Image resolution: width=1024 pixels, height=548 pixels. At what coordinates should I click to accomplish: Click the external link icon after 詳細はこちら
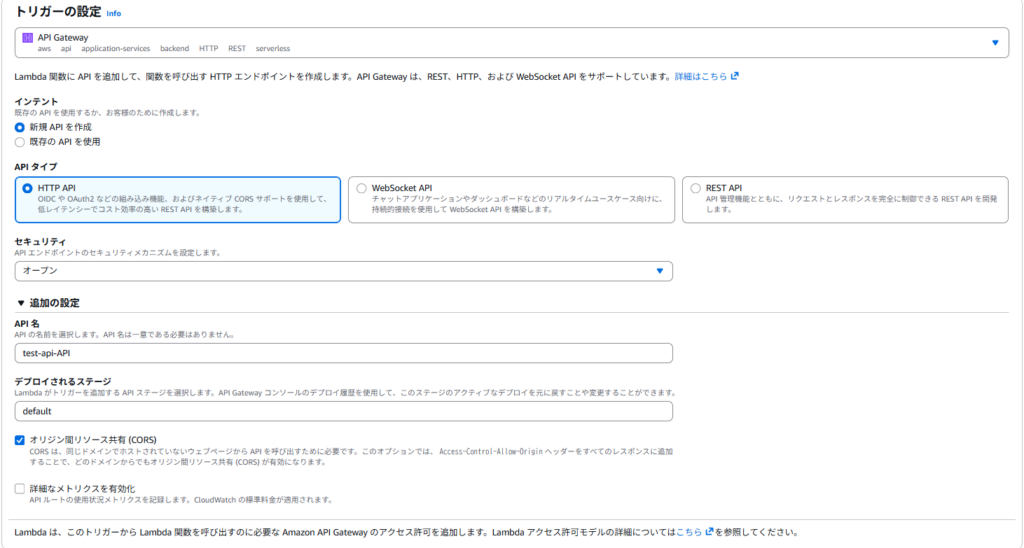click(735, 76)
